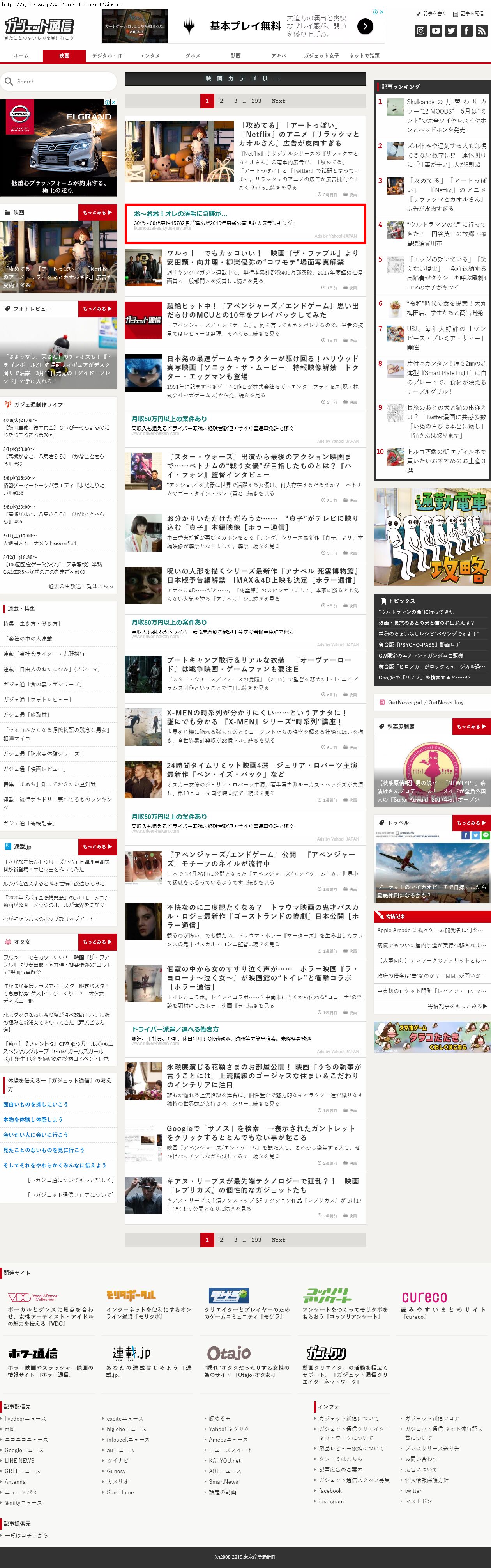The width and height of the screenshot is (491, 1568).
Task: Click the 記事を書く pencil link
Action: click(x=431, y=13)
